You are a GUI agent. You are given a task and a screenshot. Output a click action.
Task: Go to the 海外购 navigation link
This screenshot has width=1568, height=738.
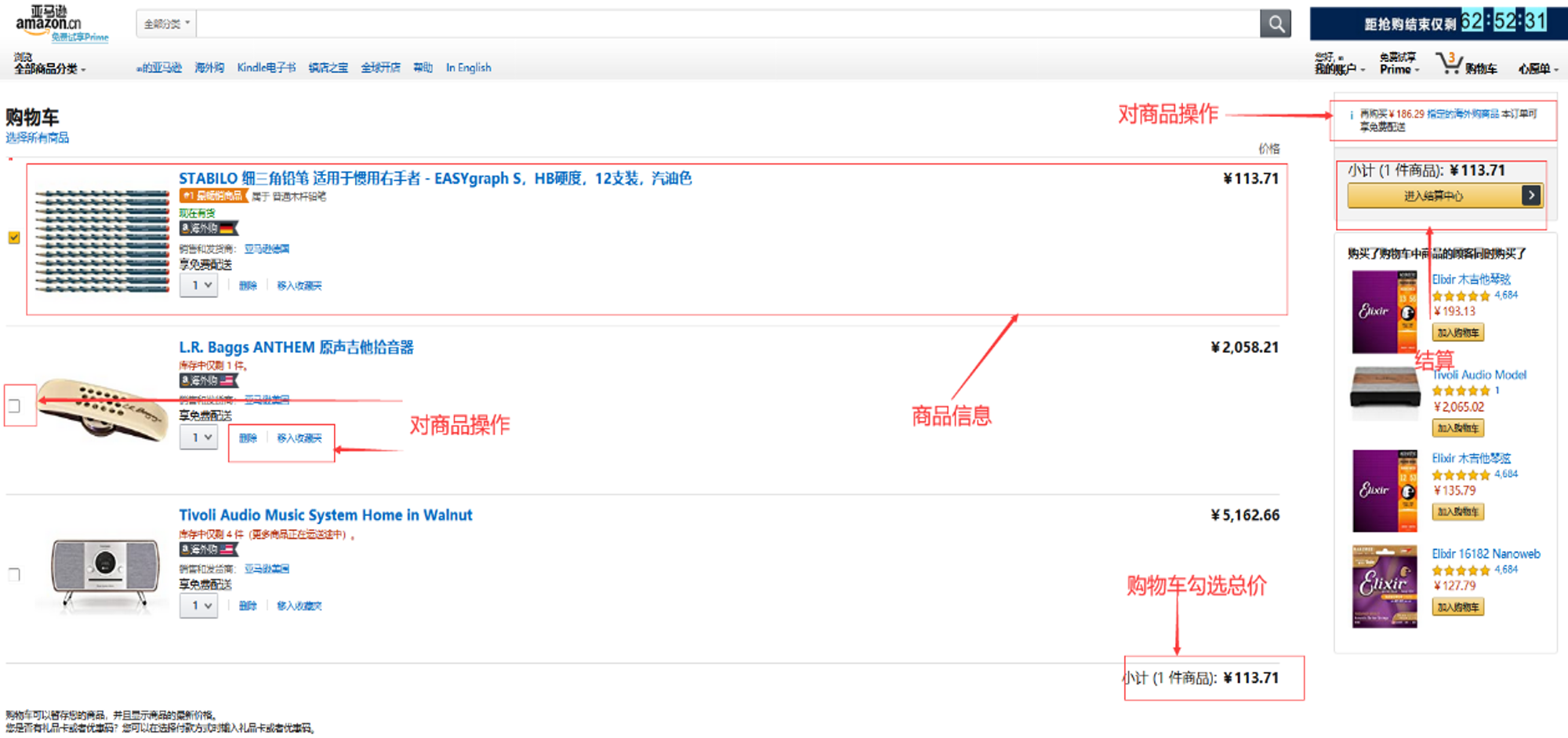pyautogui.click(x=209, y=67)
